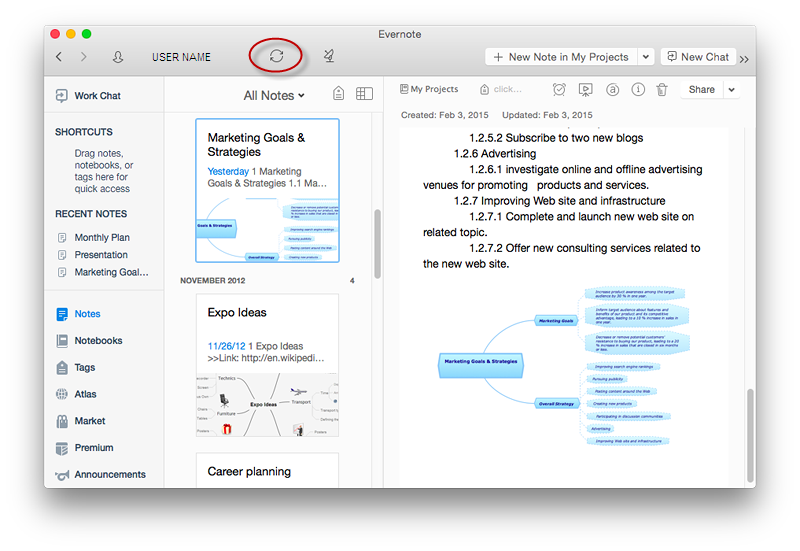
Task: Select the Marketing Goals & Strategies note card
Action: click(x=267, y=190)
